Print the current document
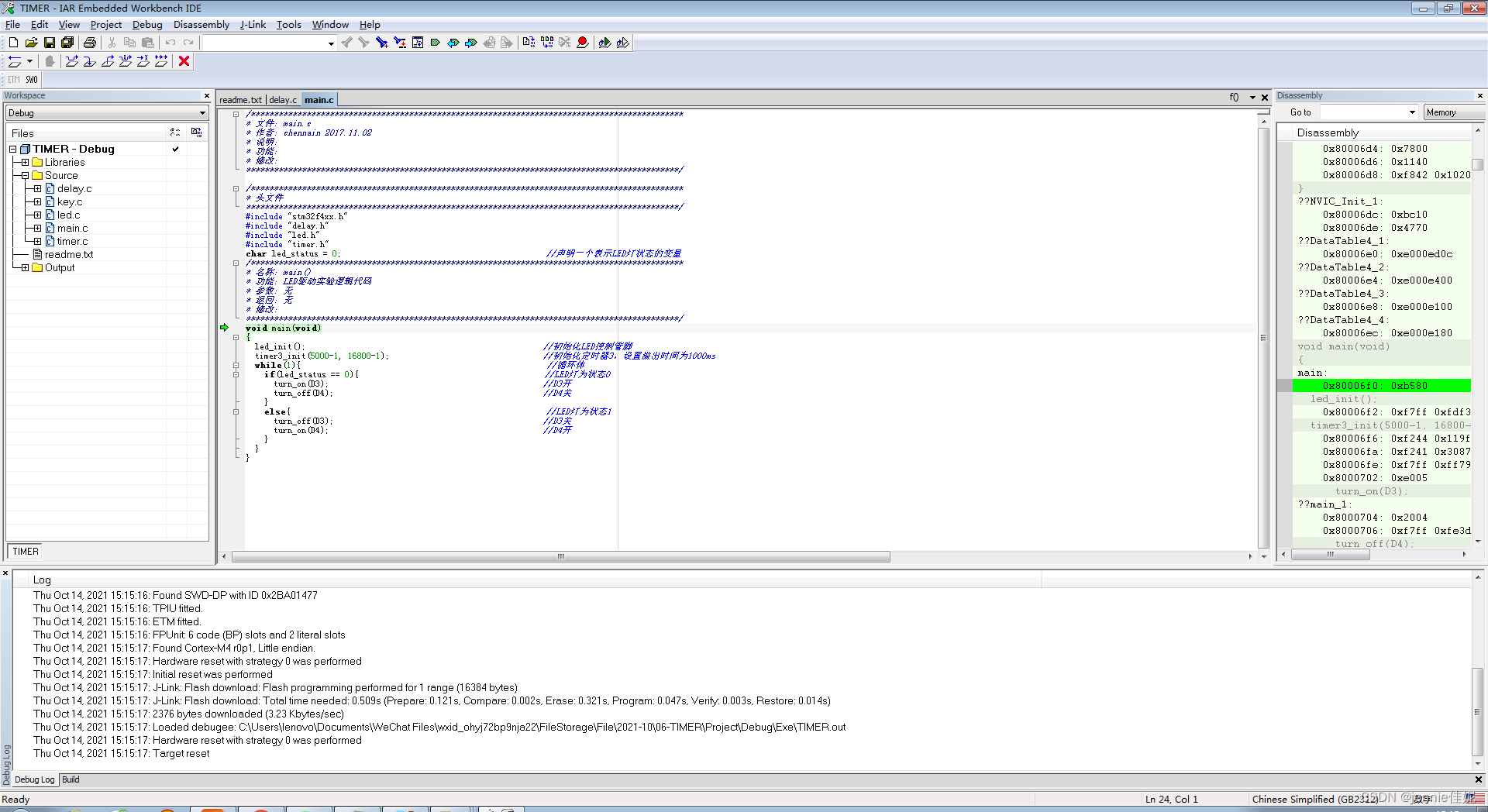 (x=90, y=43)
